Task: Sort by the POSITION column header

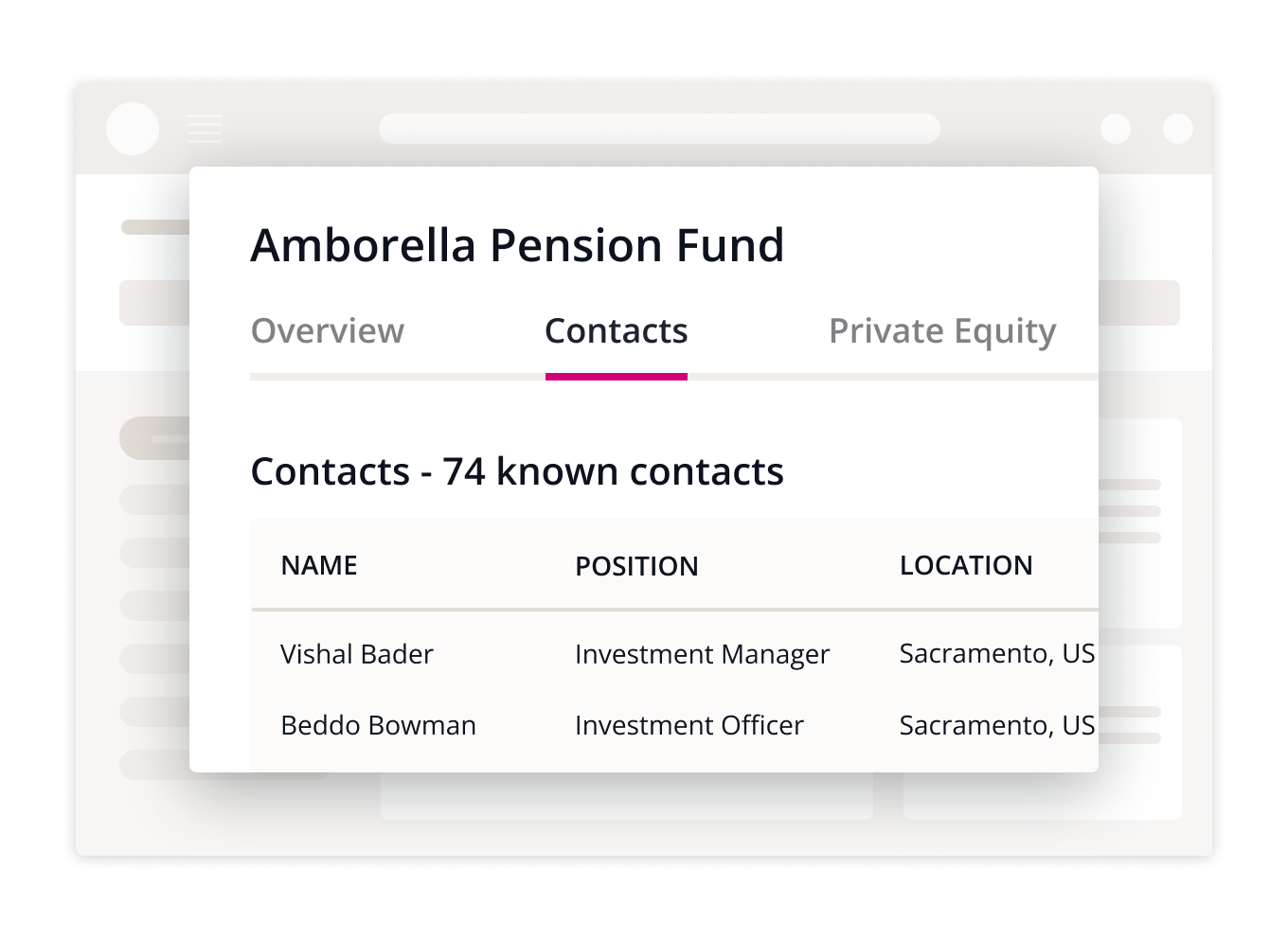Action: tap(637, 565)
